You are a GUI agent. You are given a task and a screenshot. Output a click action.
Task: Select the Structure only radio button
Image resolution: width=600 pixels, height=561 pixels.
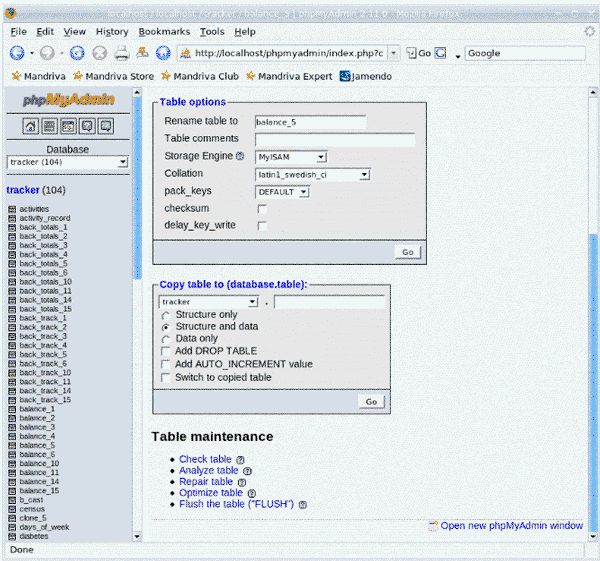click(166, 316)
